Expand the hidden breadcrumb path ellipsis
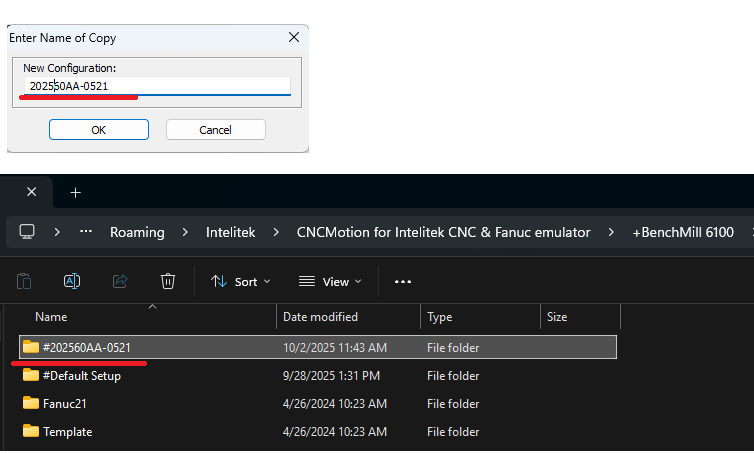This screenshot has height=453, width=754. coord(87,232)
